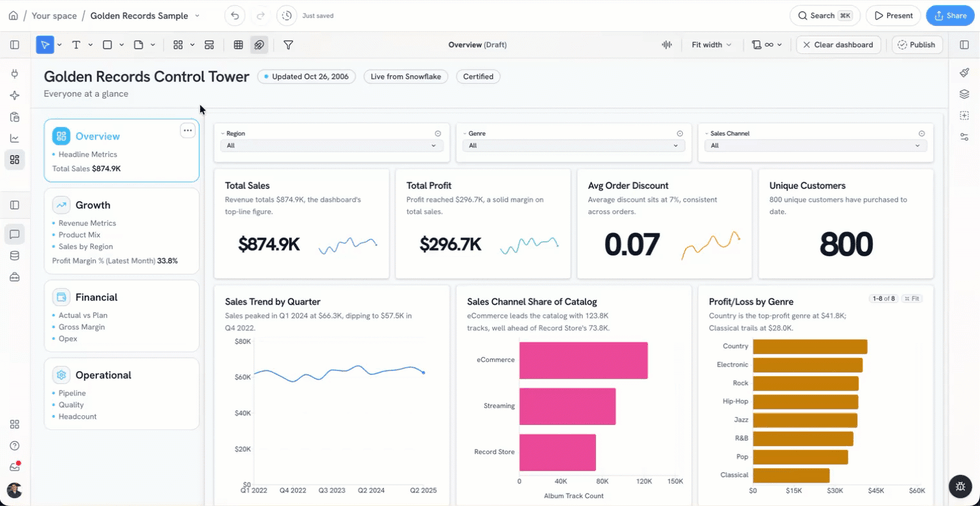Click Your space breadcrumb

54,16
